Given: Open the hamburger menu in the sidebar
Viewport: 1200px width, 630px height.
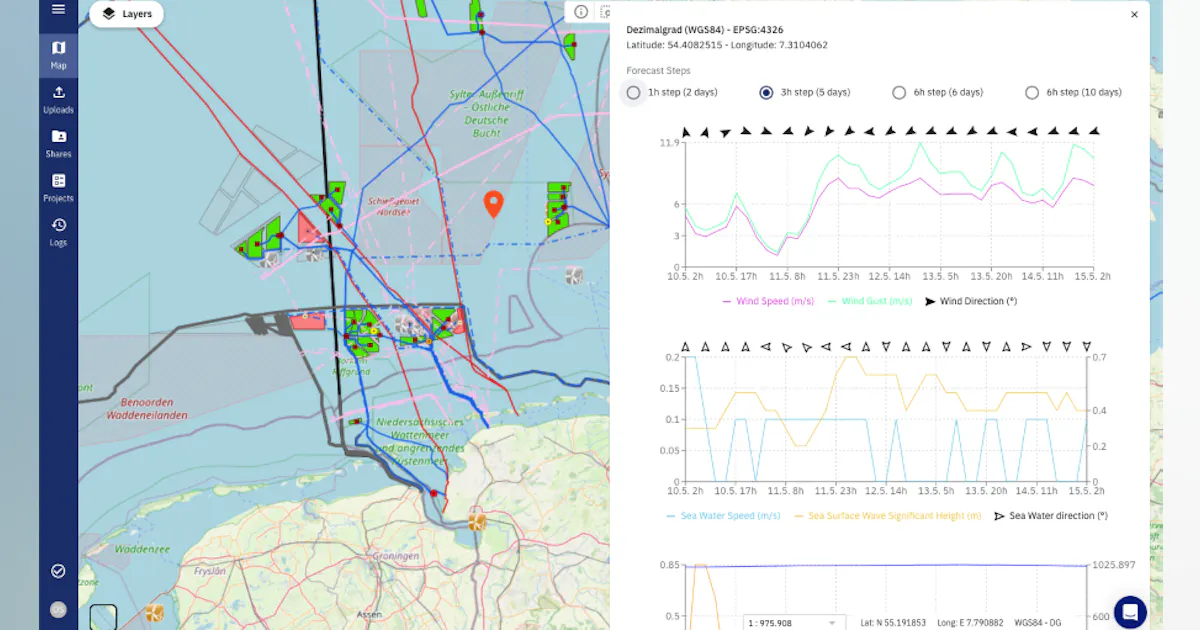Looking at the screenshot, I should click(x=58, y=10).
